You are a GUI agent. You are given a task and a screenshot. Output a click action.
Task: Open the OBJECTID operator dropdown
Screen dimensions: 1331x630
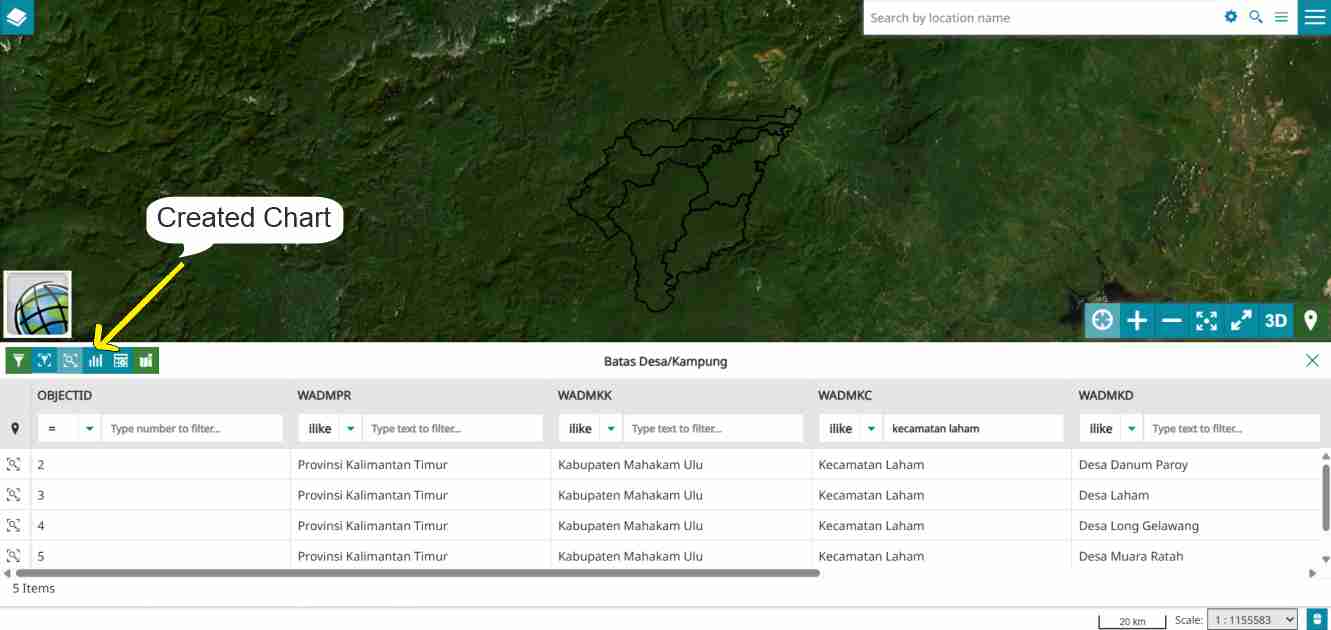click(x=90, y=429)
